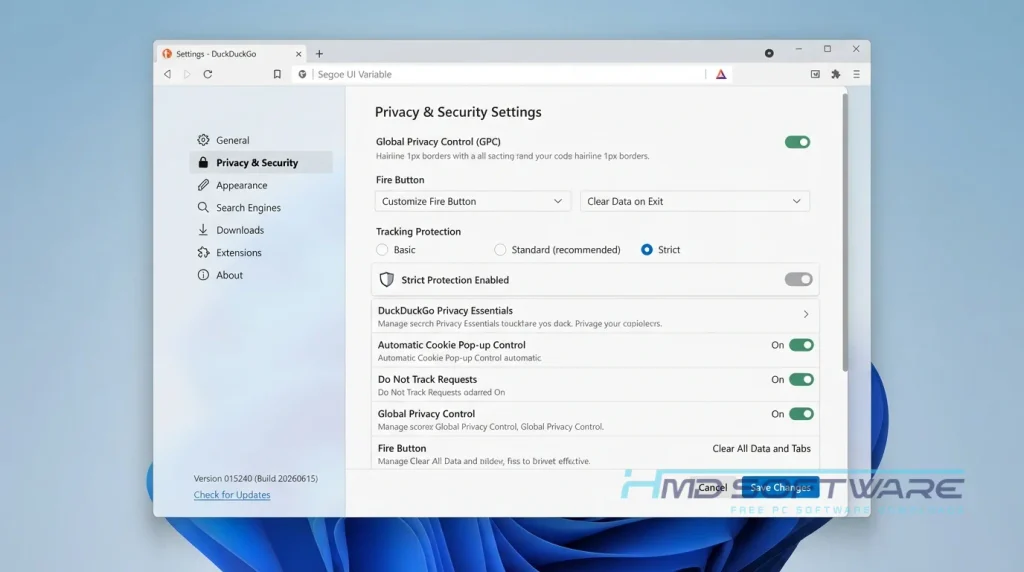
Task: Click Automatic Cookie Pop-up Control title
Action: (451, 345)
